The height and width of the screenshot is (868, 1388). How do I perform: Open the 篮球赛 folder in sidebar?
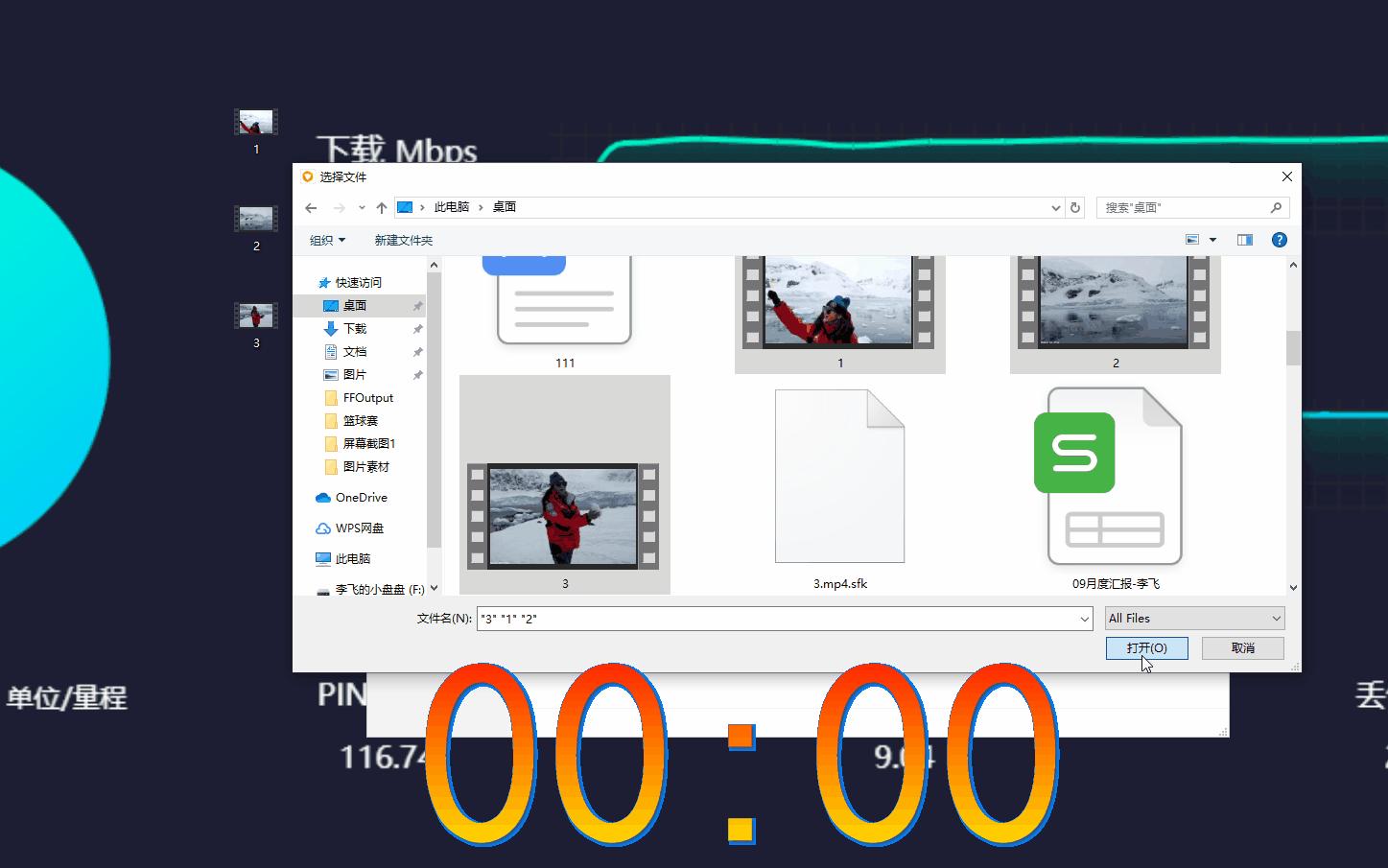tap(361, 421)
